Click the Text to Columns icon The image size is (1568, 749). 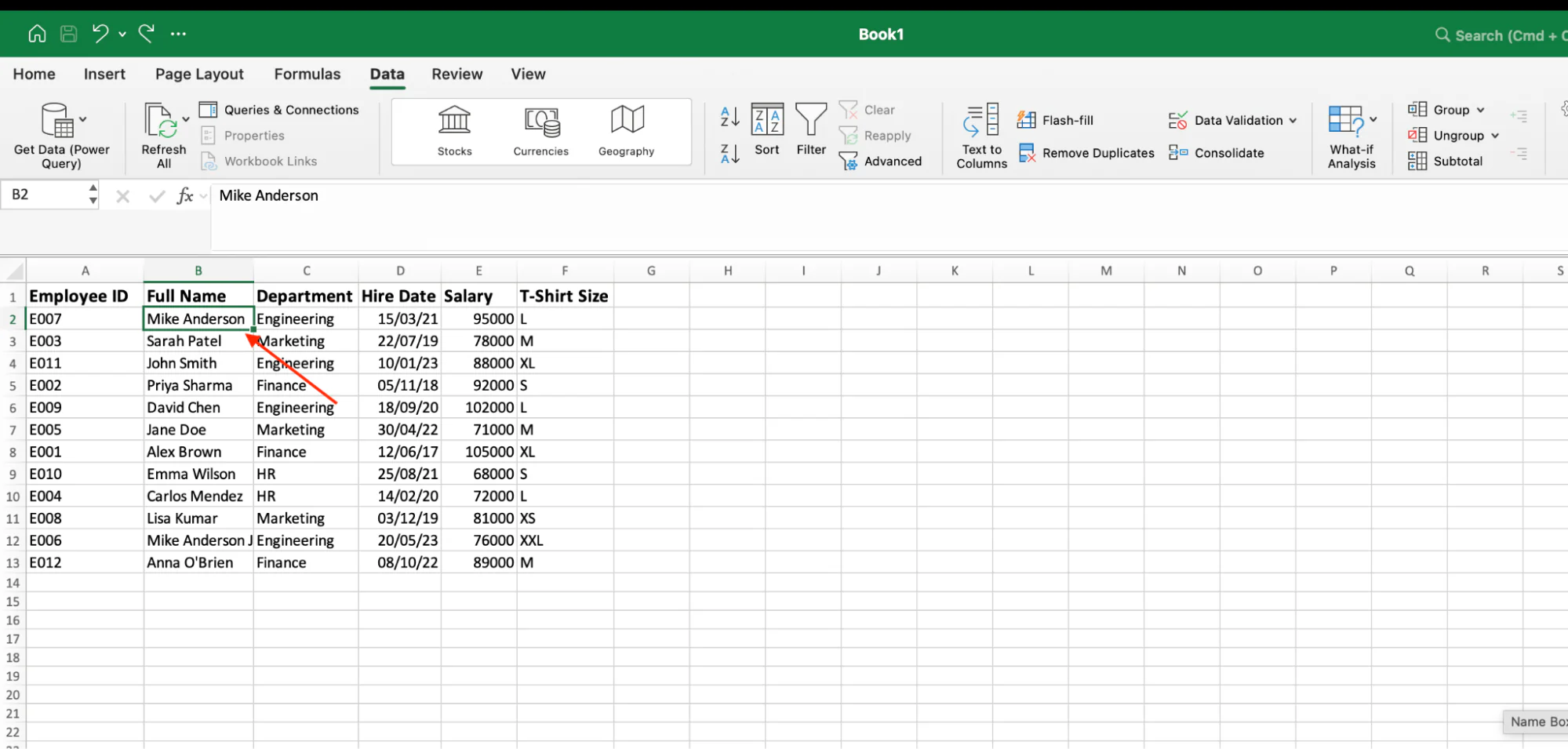(981, 122)
